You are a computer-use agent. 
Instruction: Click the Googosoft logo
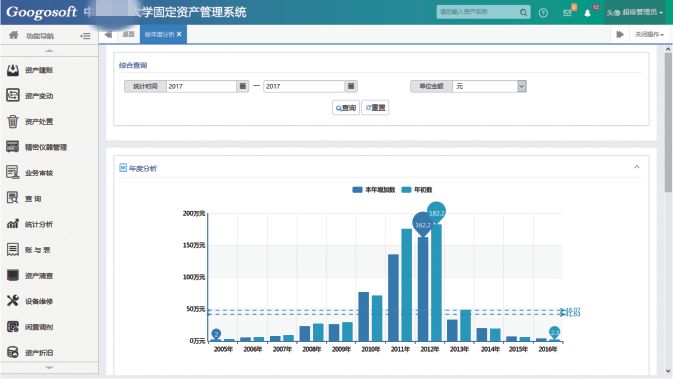pyautogui.click(x=42, y=12)
